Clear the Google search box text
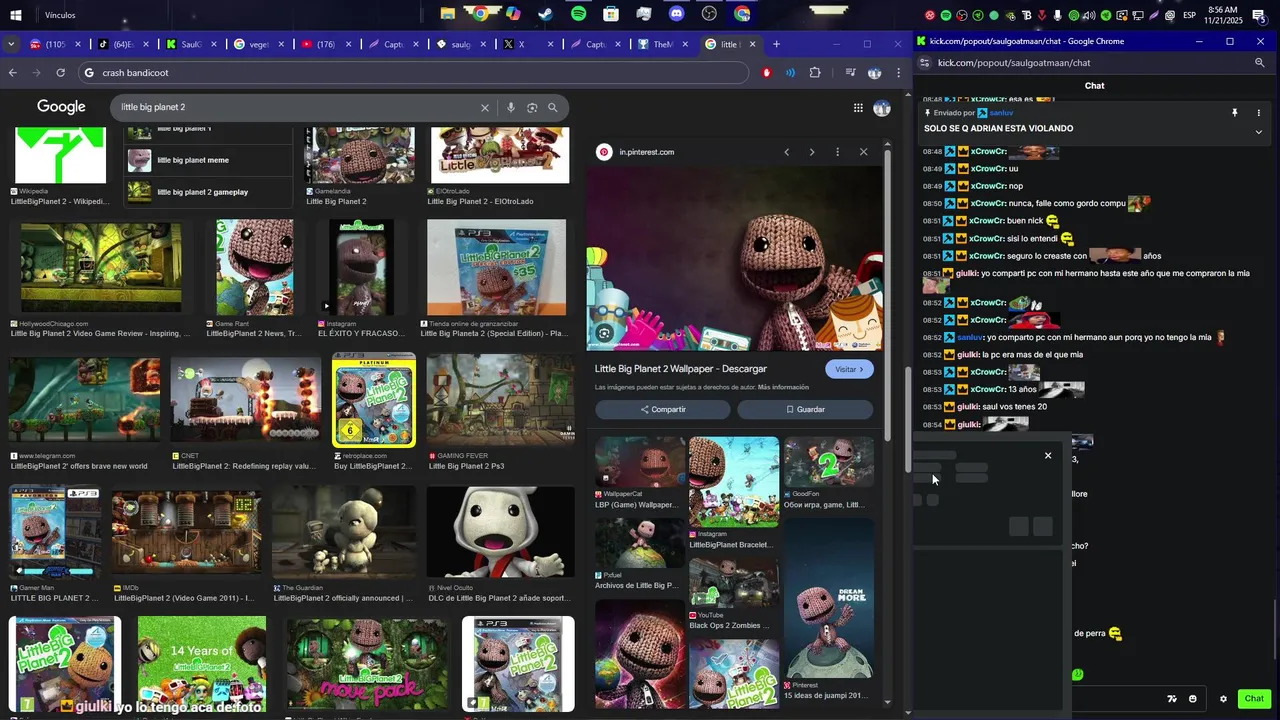This screenshot has height=720, width=1280. click(x=485, y=107)
